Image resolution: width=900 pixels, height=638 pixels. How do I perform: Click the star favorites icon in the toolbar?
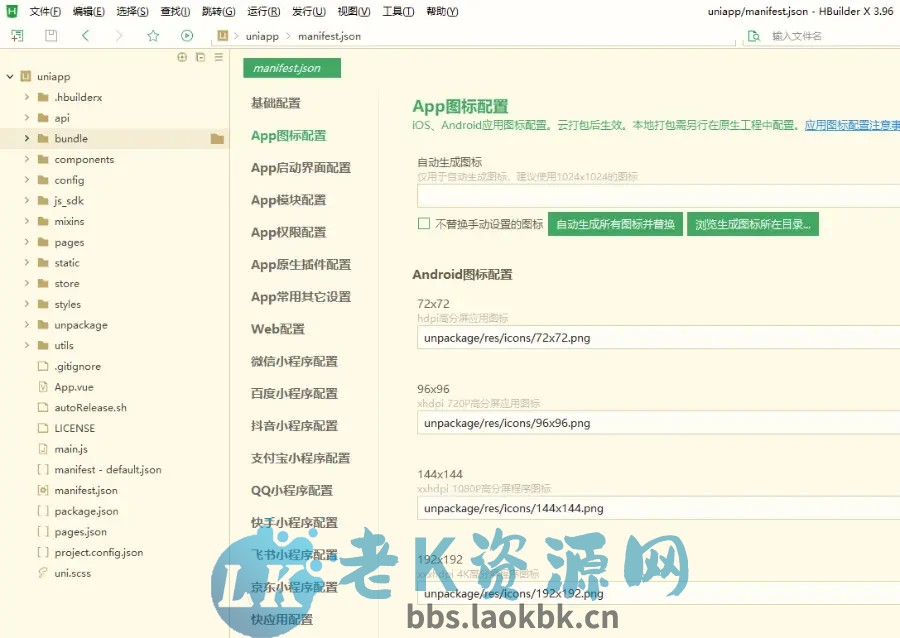(x=152, y=35)
